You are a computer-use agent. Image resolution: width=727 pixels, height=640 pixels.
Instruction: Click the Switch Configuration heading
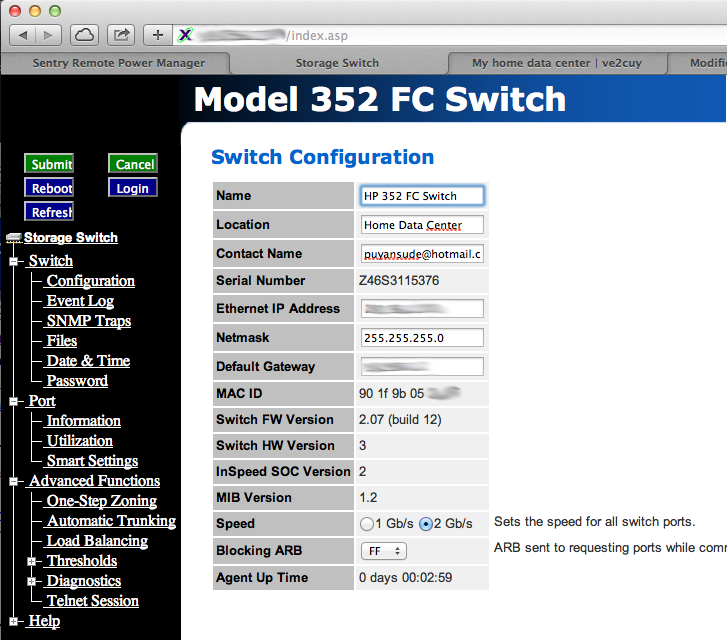tap(323, 157)
